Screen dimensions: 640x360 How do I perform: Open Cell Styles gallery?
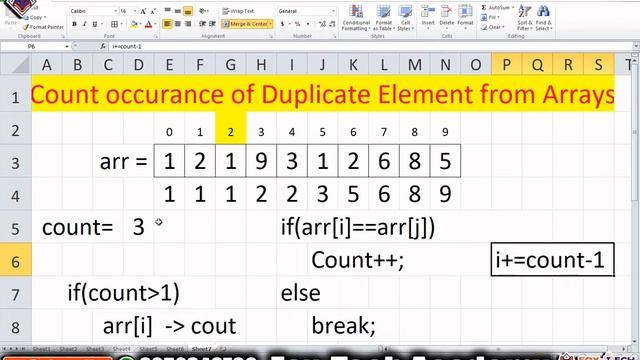click(405, 18)
